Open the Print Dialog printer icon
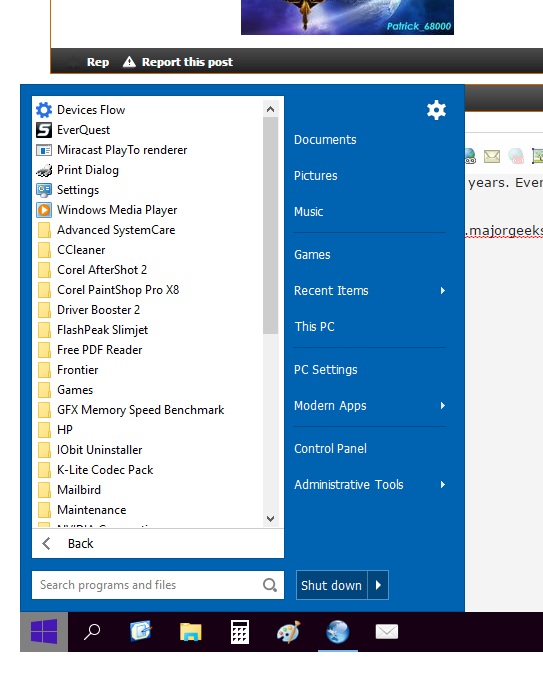Screen dimensions: 543x673 (44, 170)
